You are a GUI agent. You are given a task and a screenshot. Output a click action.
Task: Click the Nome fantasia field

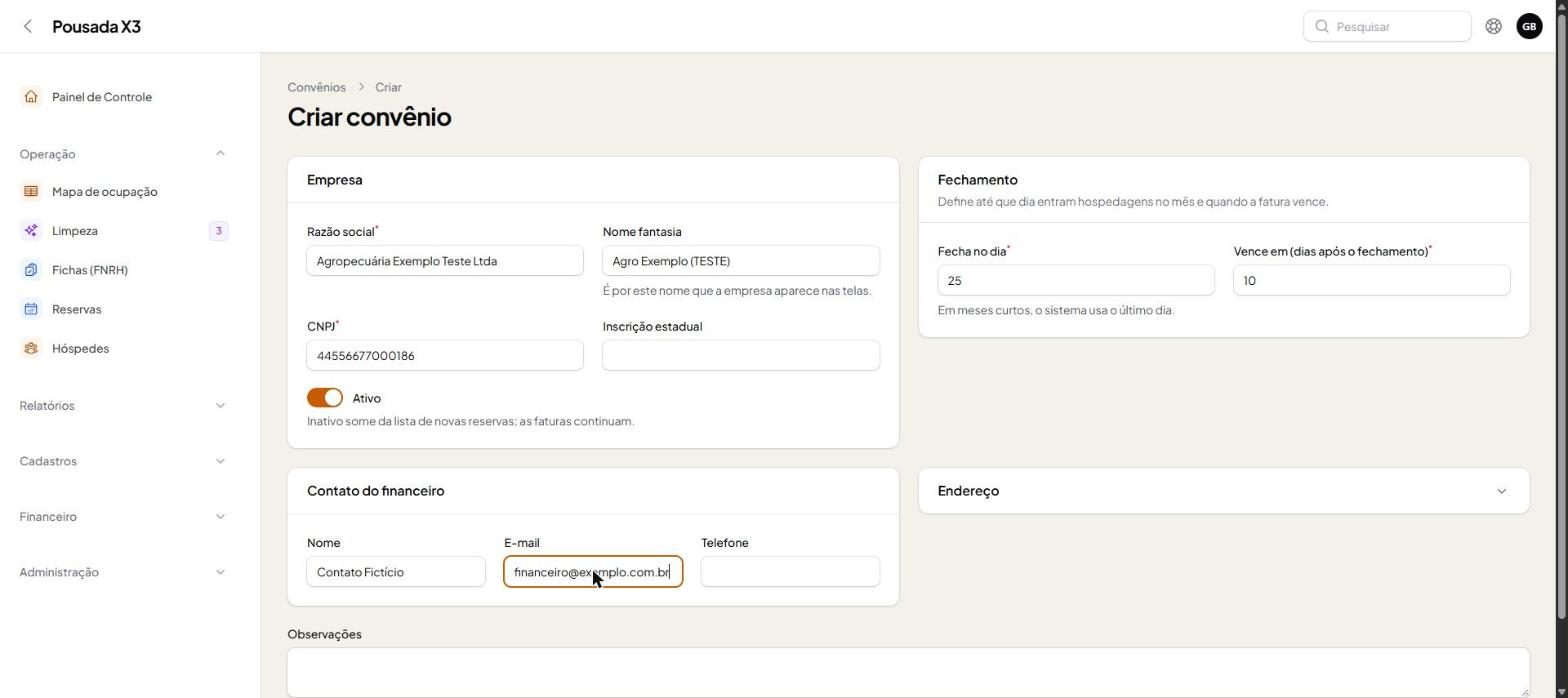click(x=741, y=261)
